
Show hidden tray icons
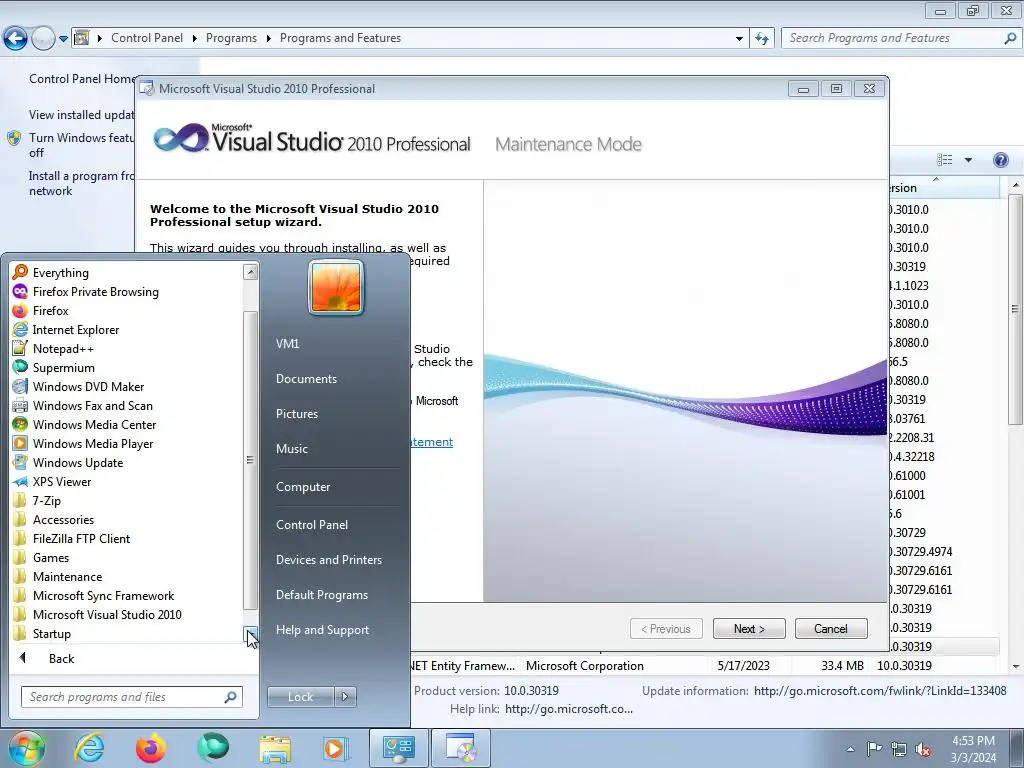coord(850,749)
